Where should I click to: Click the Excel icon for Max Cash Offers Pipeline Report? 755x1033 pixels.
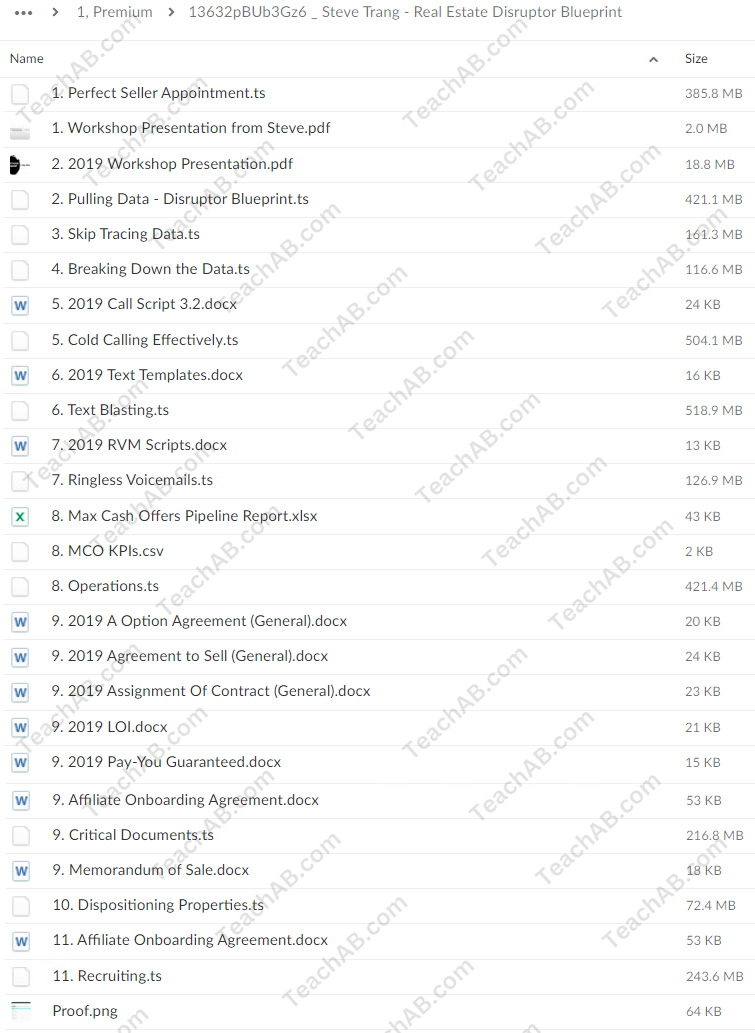pos(20,517)
